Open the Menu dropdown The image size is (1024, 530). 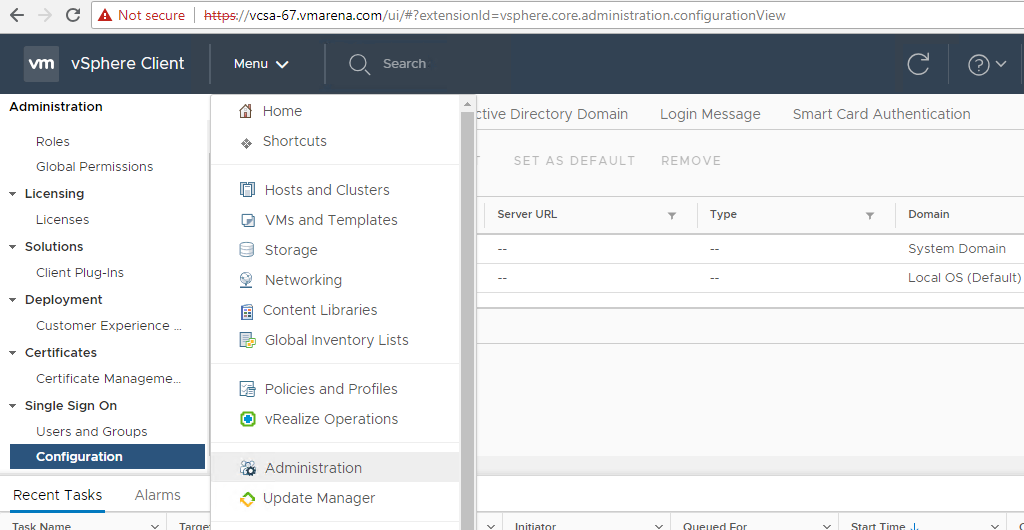[x=261, y=64]
